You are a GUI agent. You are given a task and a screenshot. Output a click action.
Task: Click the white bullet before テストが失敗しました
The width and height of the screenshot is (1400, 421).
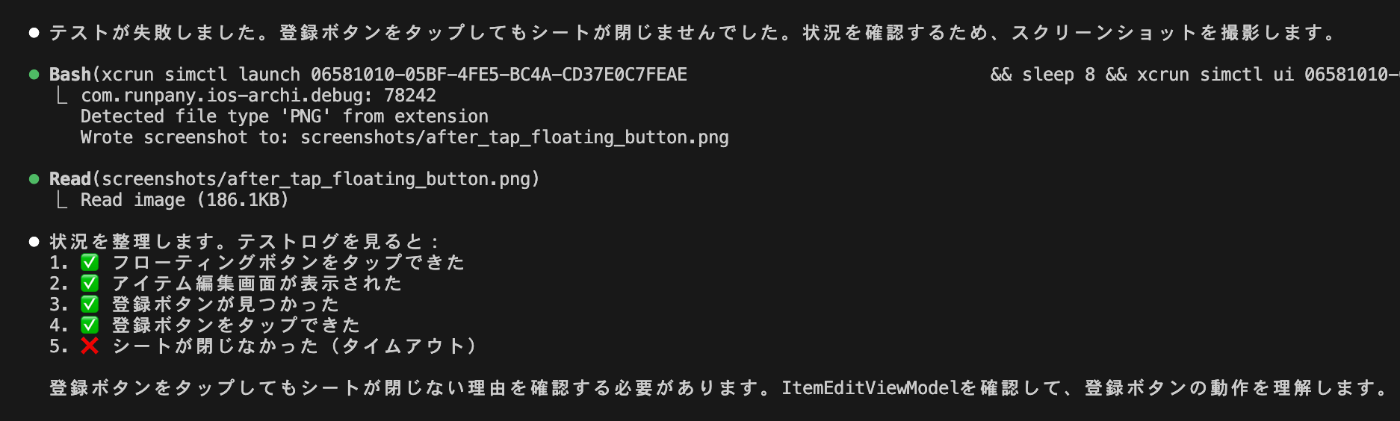pos(34,33)
